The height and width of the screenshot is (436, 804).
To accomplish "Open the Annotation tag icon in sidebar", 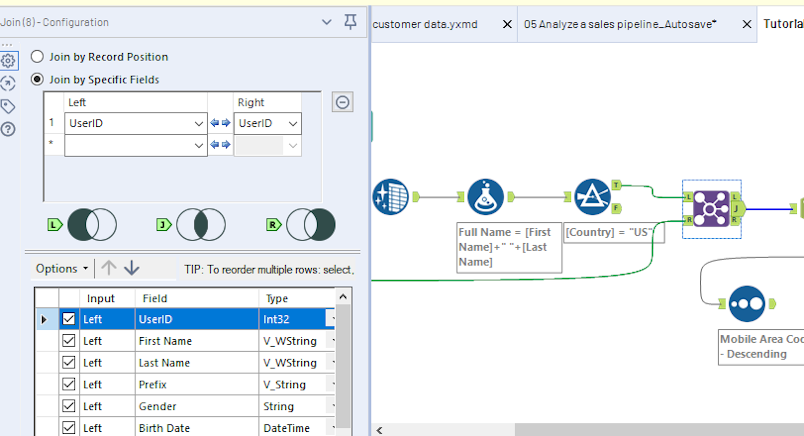I will click(x=8, y=106).
